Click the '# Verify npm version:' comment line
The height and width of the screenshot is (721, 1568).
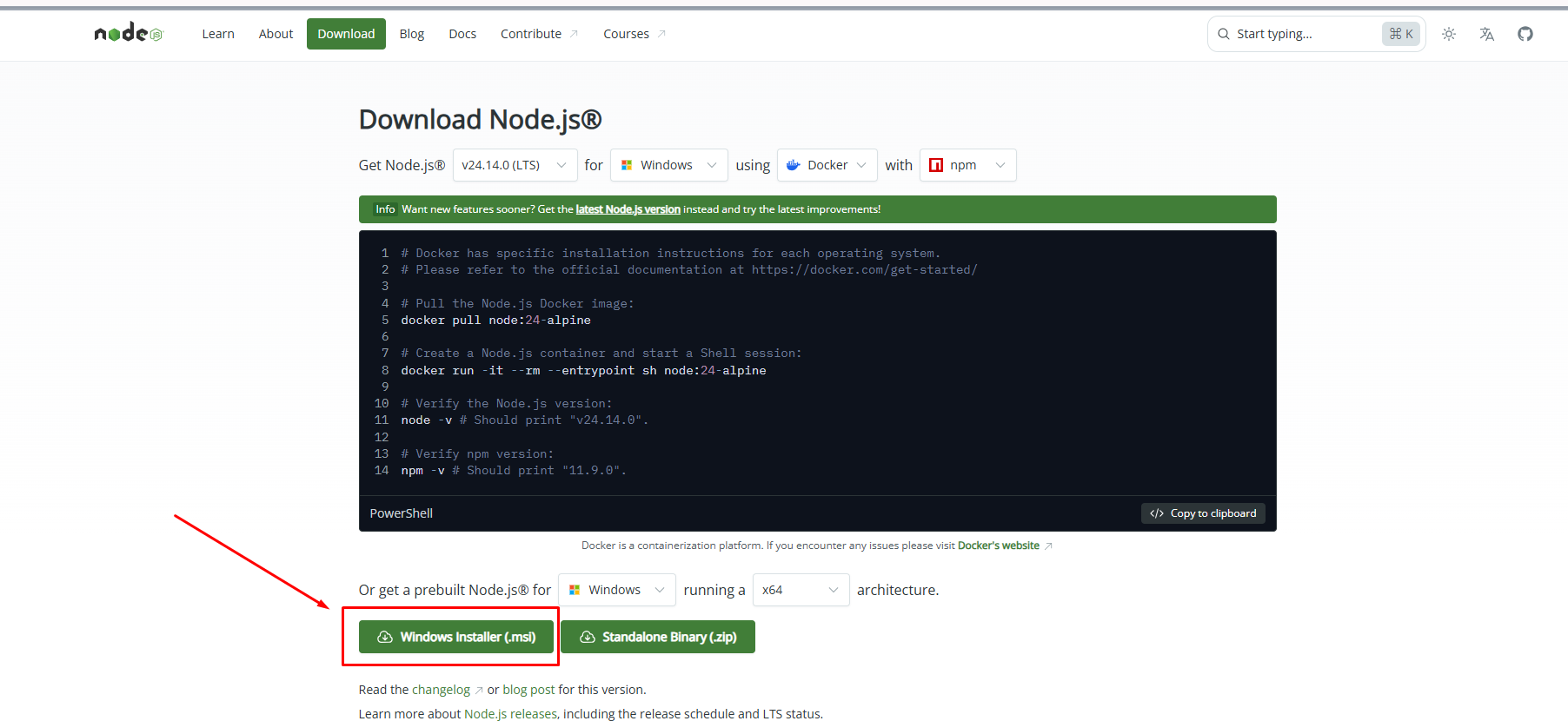click(x=477, y=453)
